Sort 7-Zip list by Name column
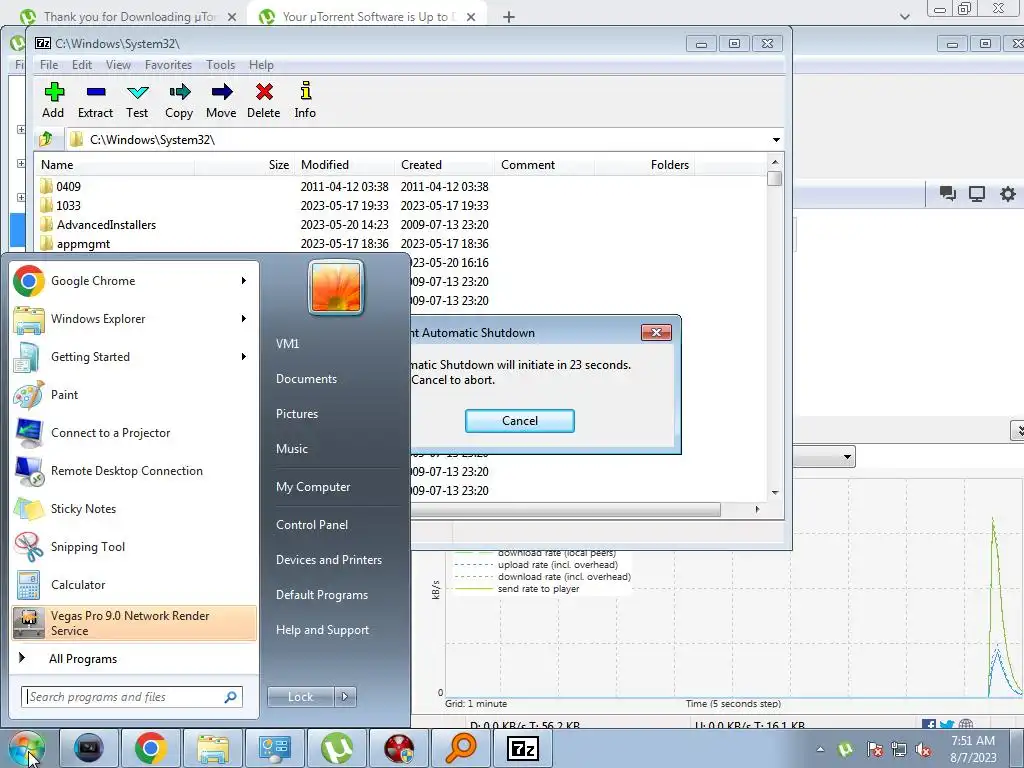Screen dimensions: 1024x768 click(x=114, y=165)
